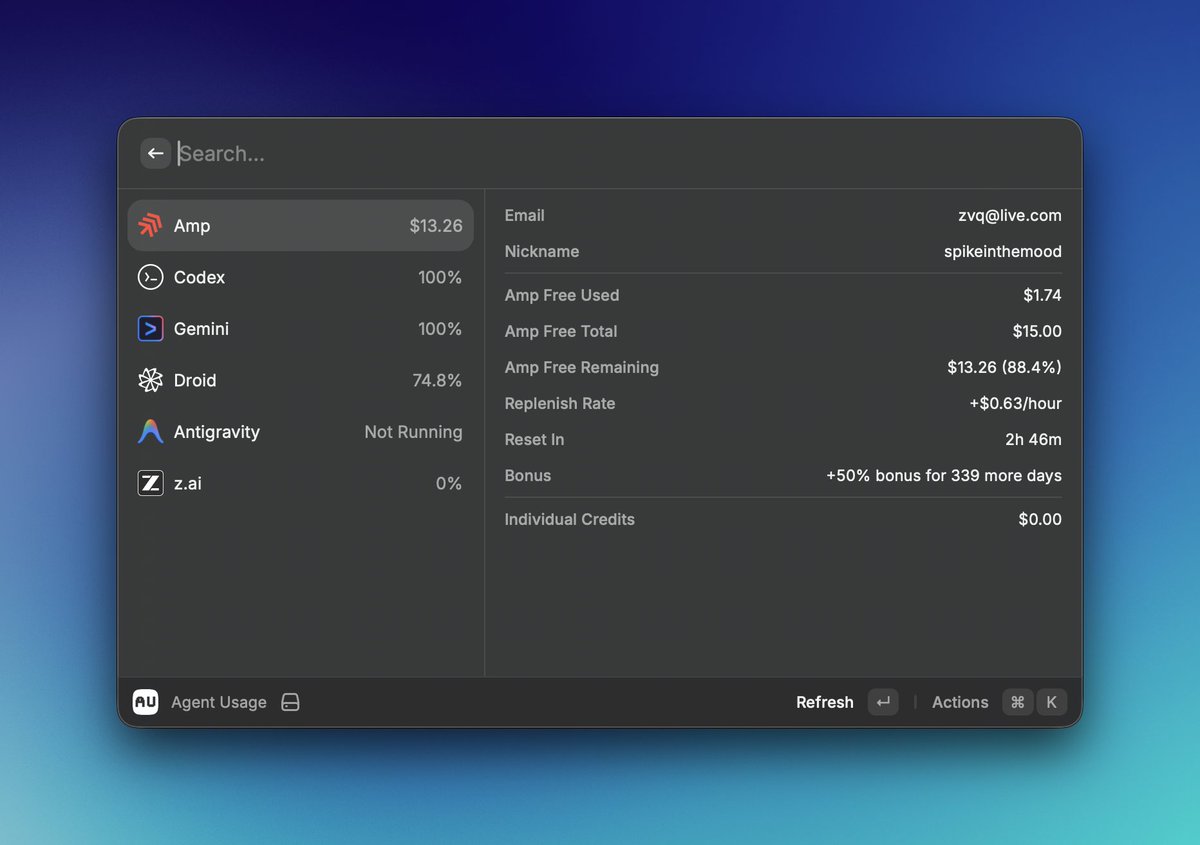The image size is (1200, 845).
Task: Select the Droid list item
Action: (300, 380)
